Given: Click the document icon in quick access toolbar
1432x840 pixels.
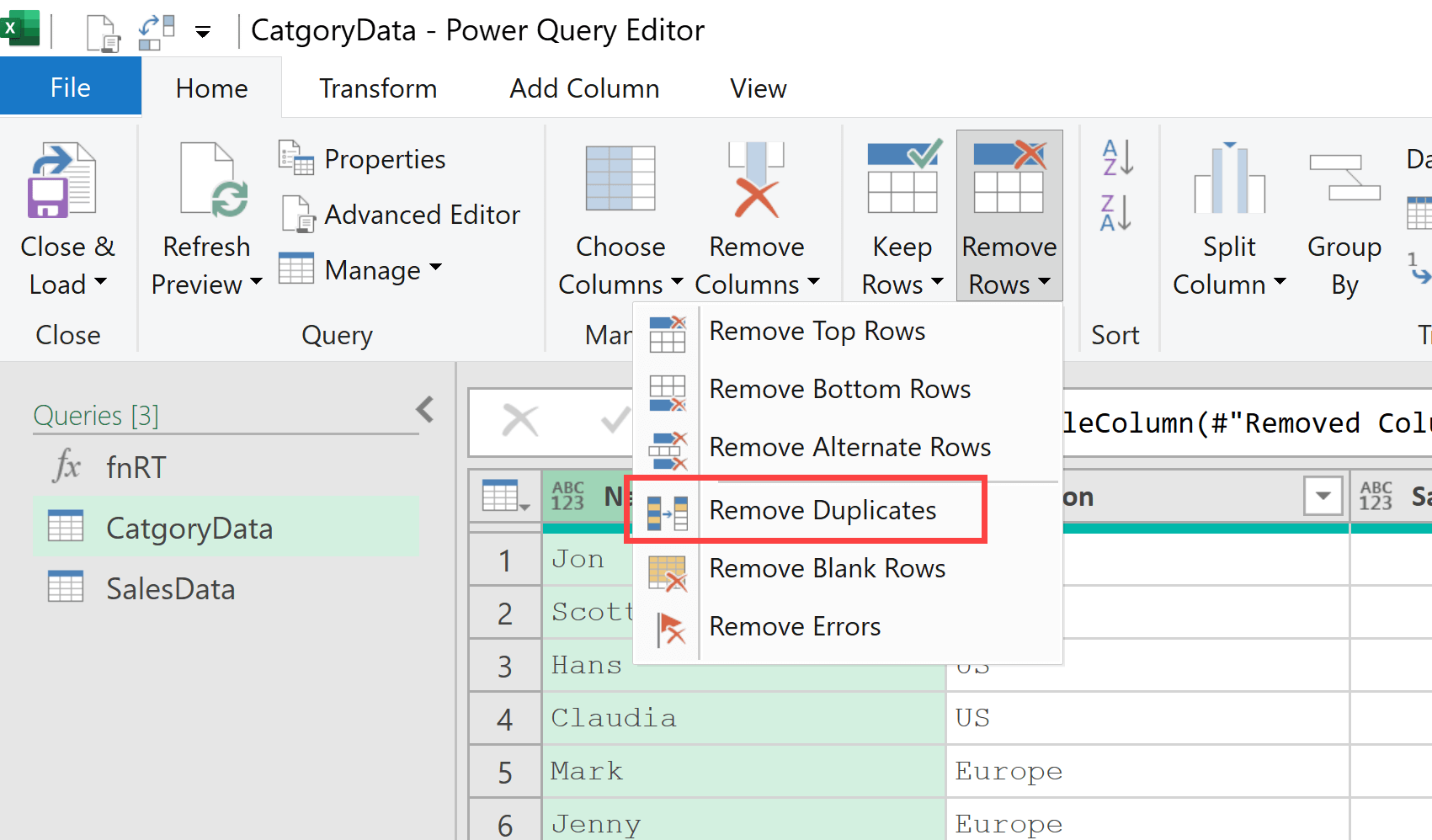Looking at the screenshot, I should [x=104, y=33].
